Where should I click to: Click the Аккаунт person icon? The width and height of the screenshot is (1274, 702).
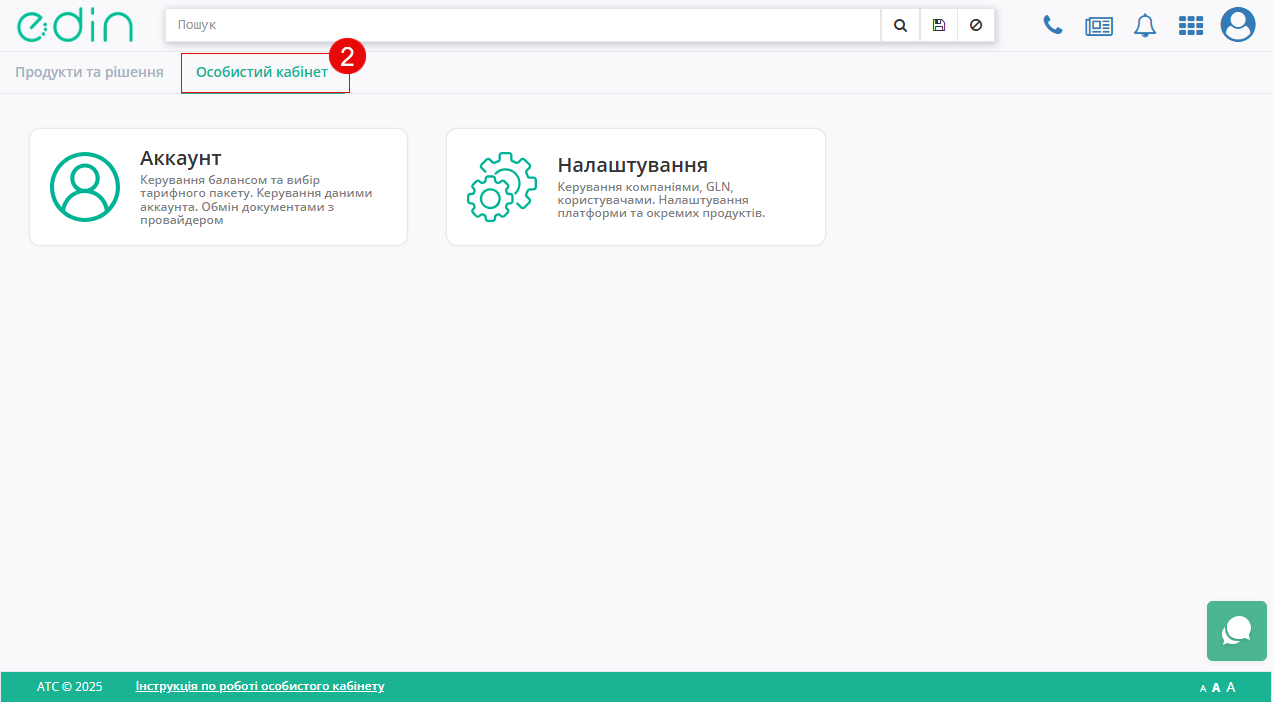tap(85, 187)
